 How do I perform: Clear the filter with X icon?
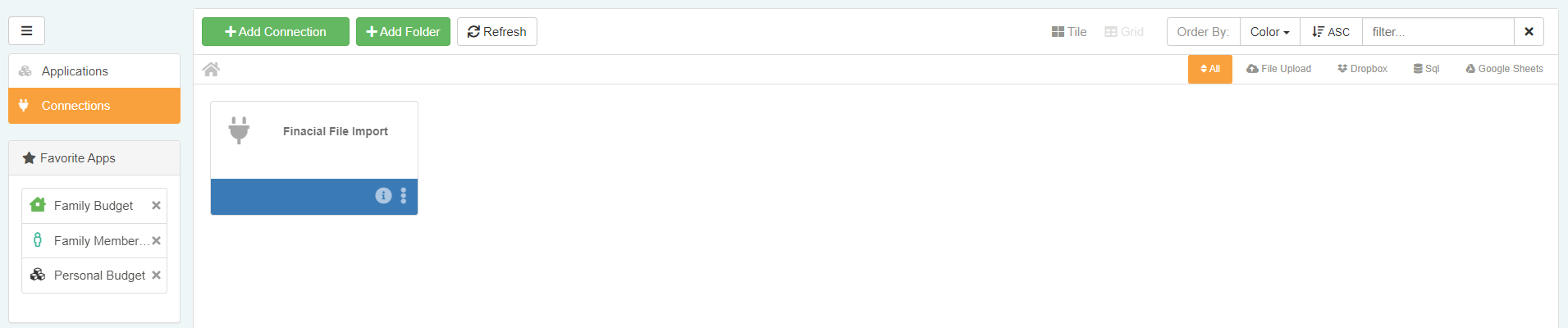point(1529,32)
